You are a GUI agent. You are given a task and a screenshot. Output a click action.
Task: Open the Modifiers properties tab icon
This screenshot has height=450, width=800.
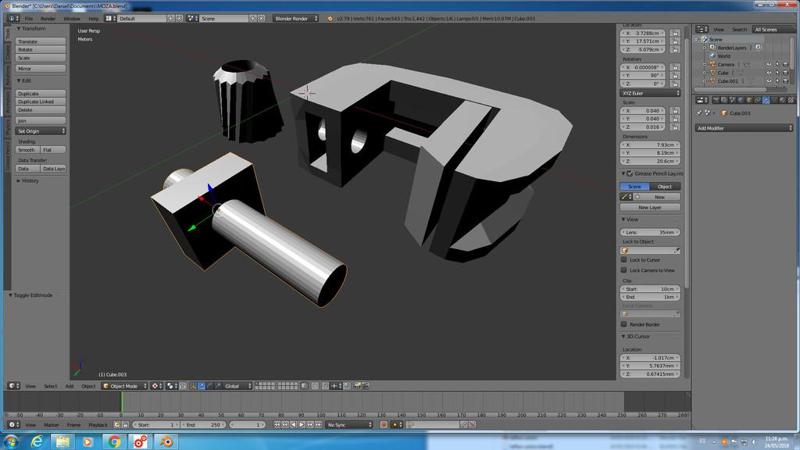point(766,100)
